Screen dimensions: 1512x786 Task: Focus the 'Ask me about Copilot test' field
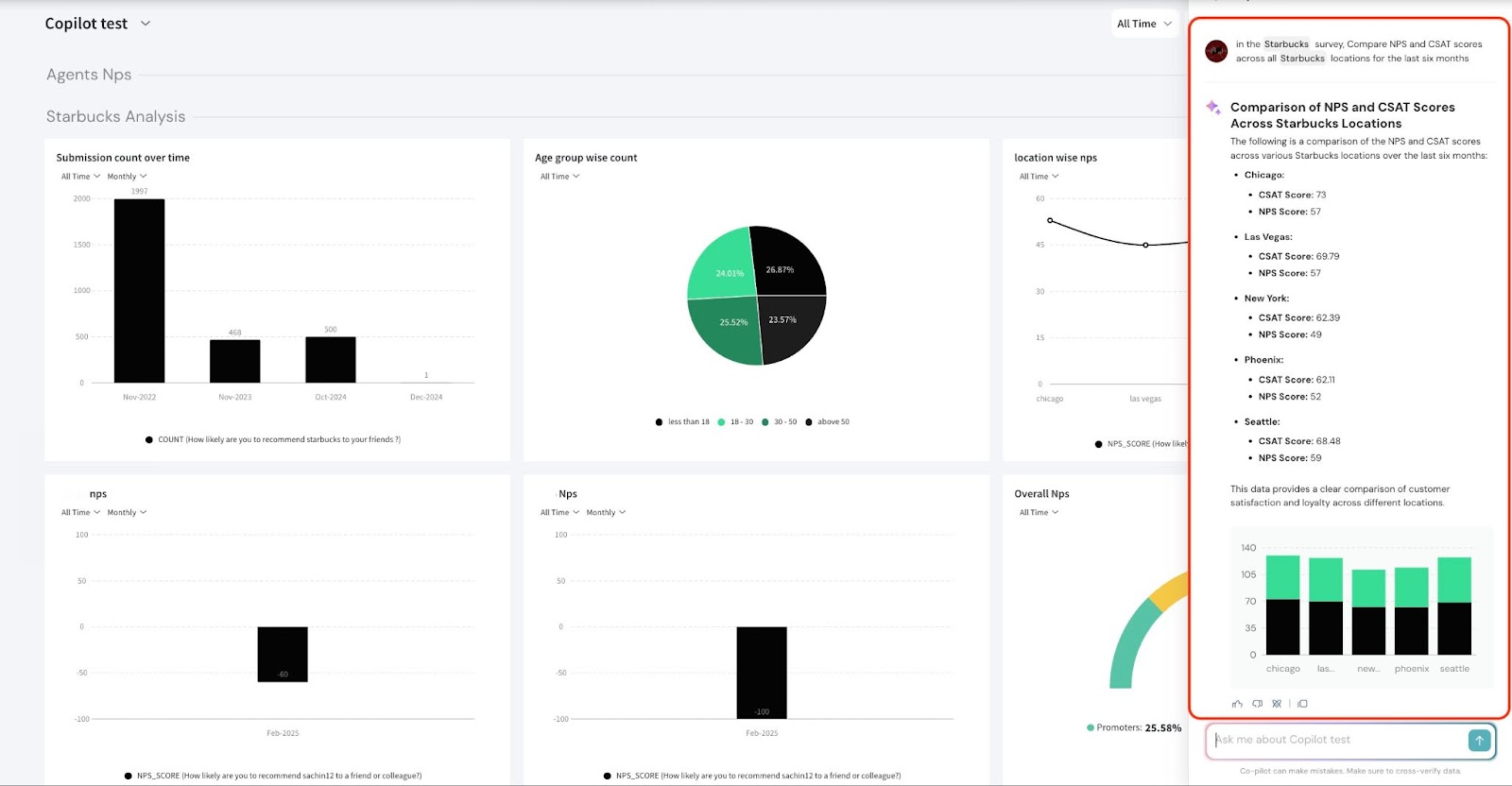click(x=1337, y=740)
